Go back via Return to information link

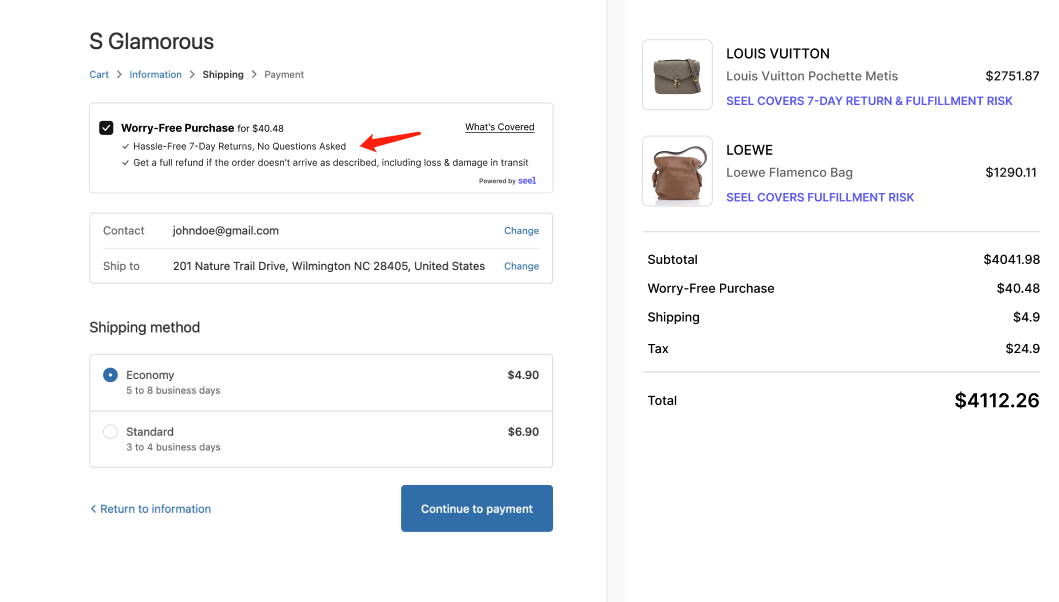[155, 509]
